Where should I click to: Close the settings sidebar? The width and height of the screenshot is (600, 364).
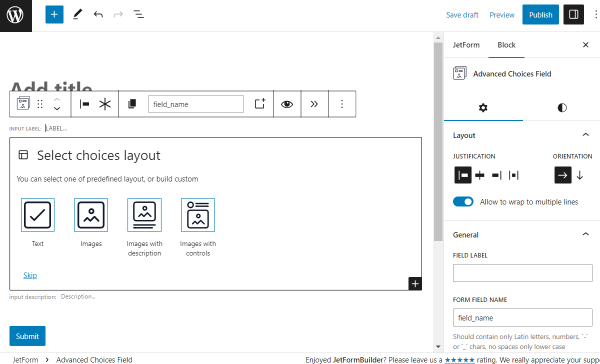585,45
